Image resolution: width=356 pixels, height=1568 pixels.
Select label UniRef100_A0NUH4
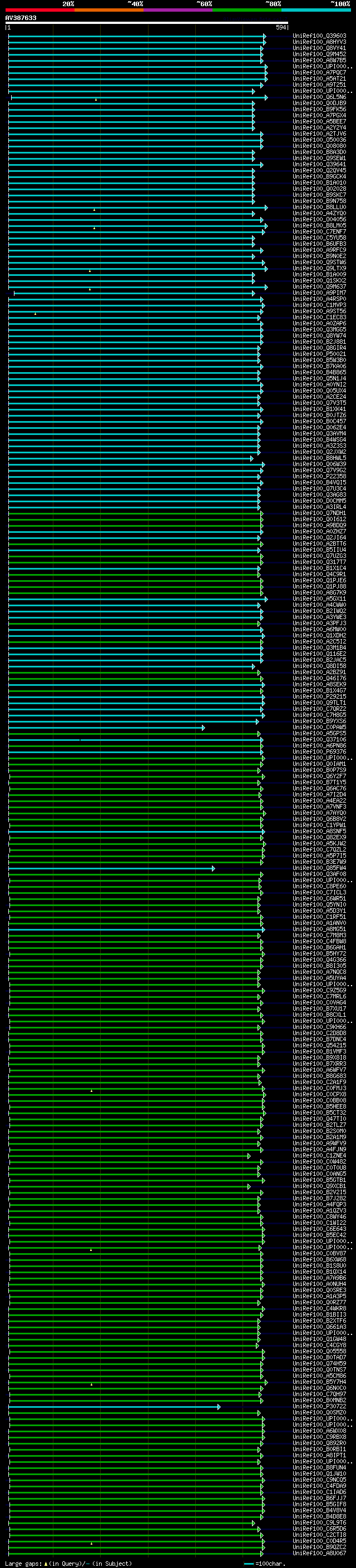point(319,1284)
